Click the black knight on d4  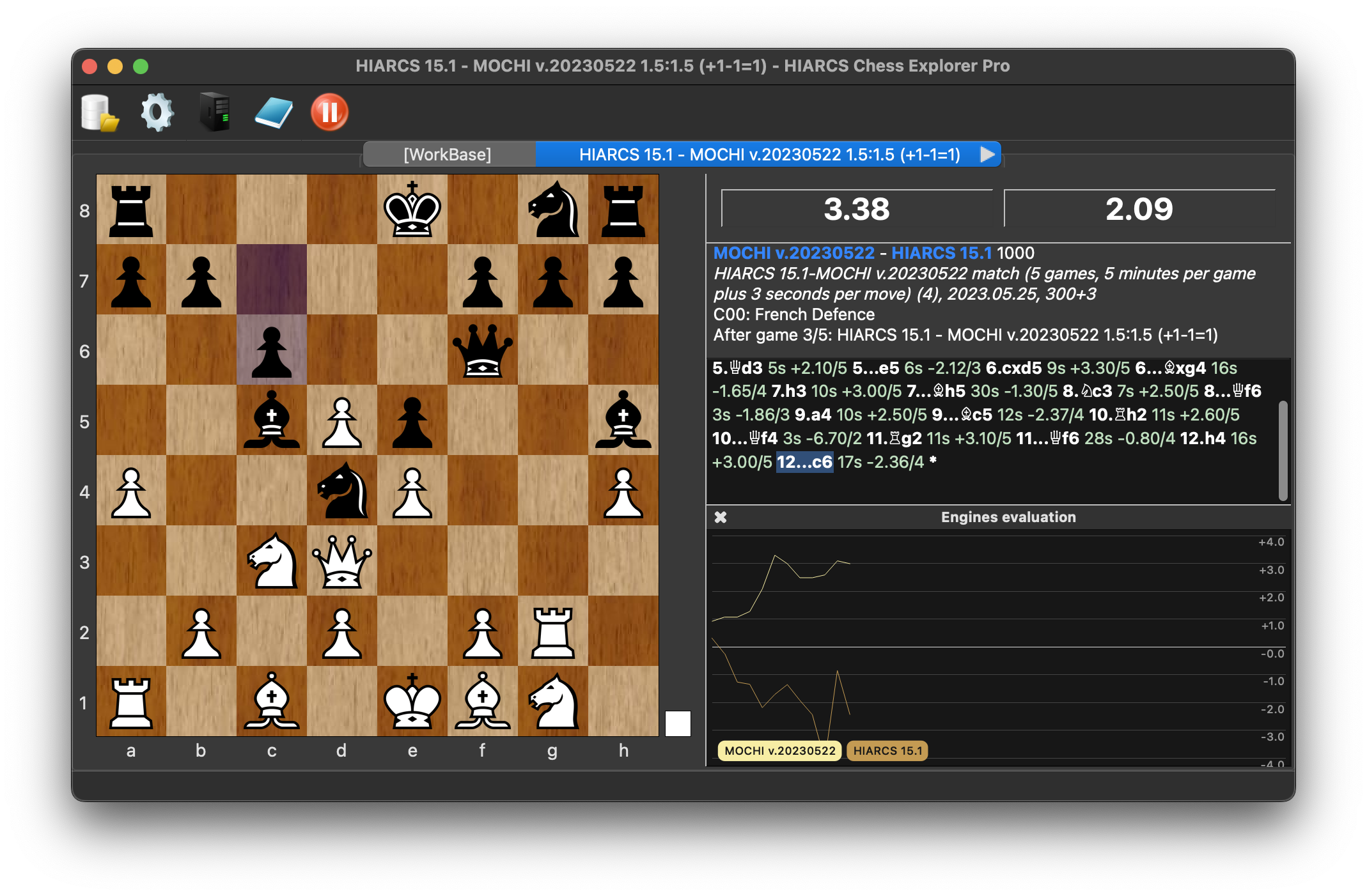[x=342, y=491]
